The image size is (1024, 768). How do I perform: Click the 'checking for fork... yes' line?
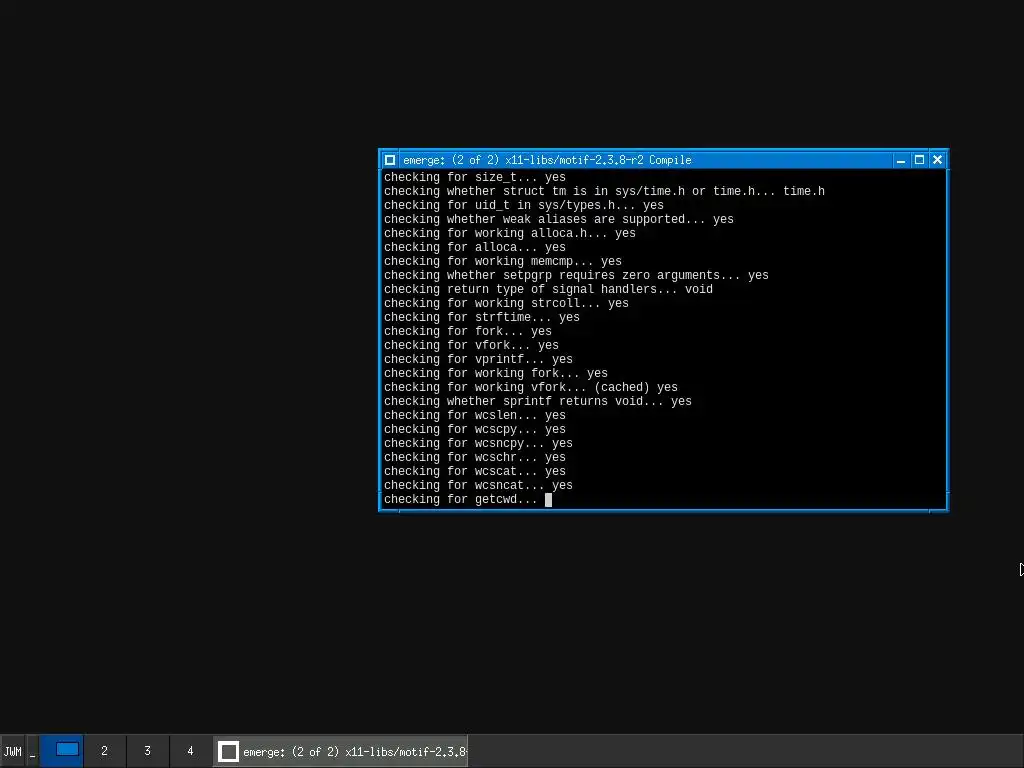(x=468, y=332)
